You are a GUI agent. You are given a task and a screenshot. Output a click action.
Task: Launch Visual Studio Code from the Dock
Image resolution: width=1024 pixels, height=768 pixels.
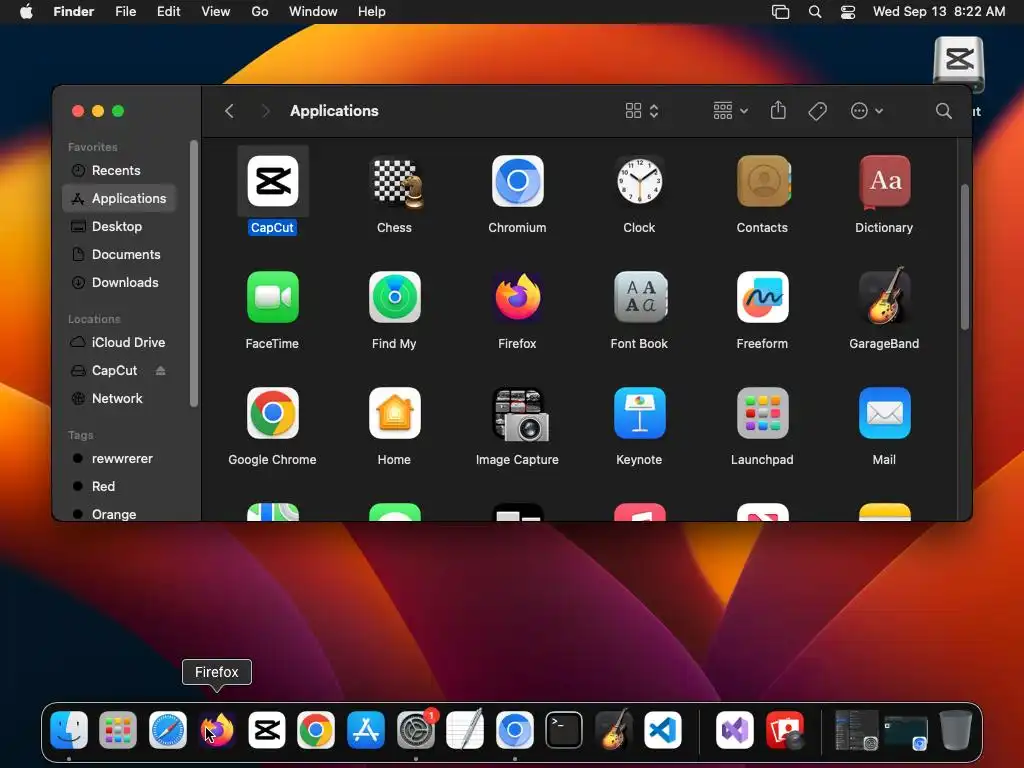(663, 729)
